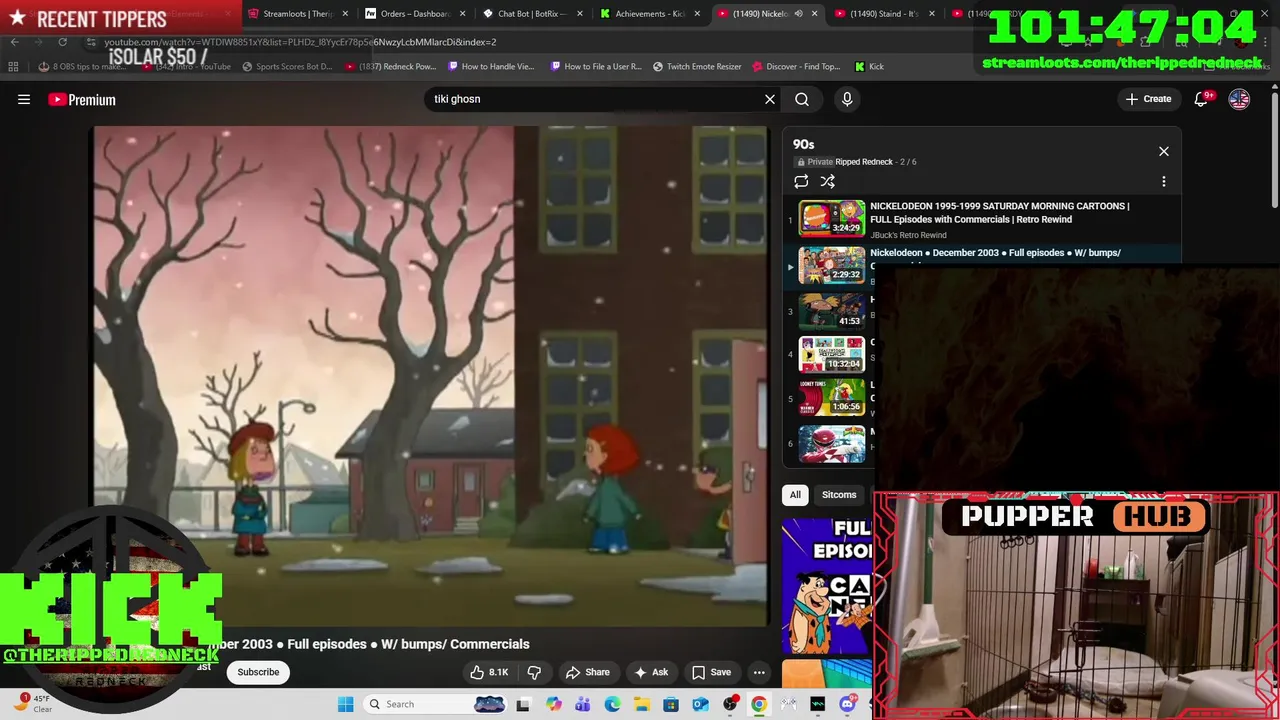Open How to File a User R... bookmark
The width and height of the screenshot is (1280, 720).
[596, 67]
